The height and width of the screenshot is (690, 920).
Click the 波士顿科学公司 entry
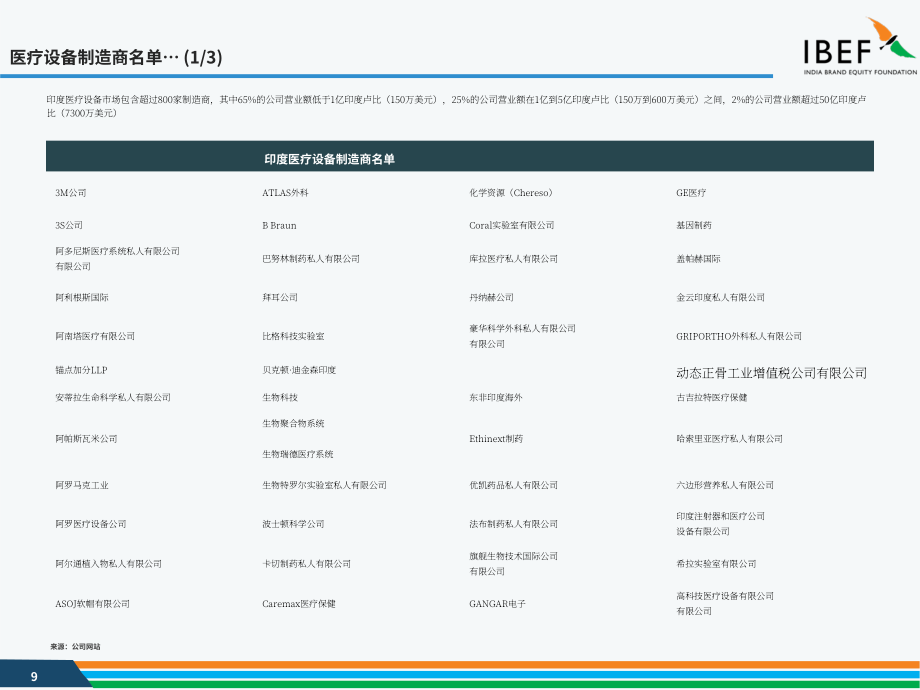click(x=293, y=524)
